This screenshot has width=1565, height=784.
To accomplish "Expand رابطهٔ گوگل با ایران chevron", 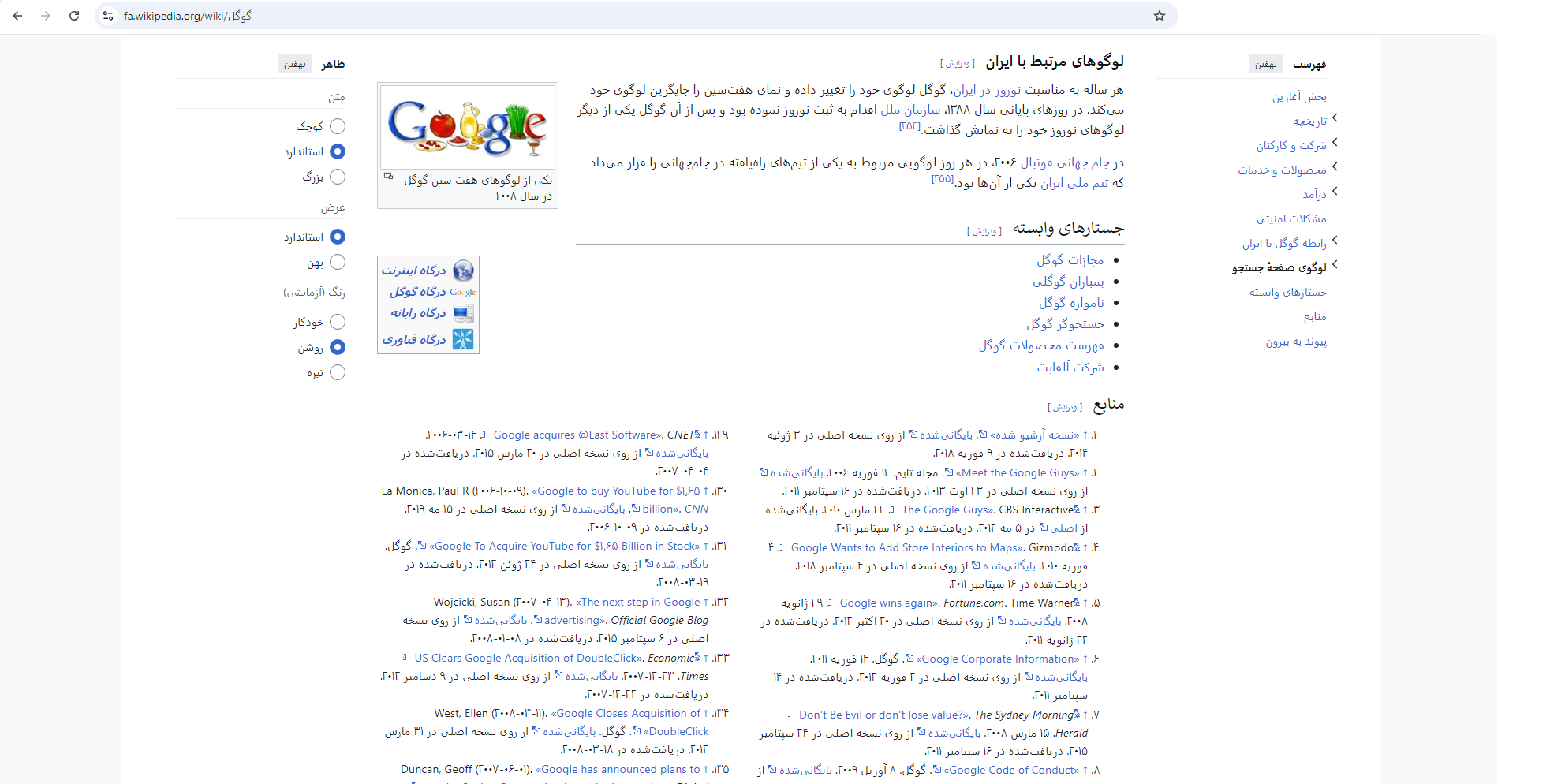I will [1335, 241].
